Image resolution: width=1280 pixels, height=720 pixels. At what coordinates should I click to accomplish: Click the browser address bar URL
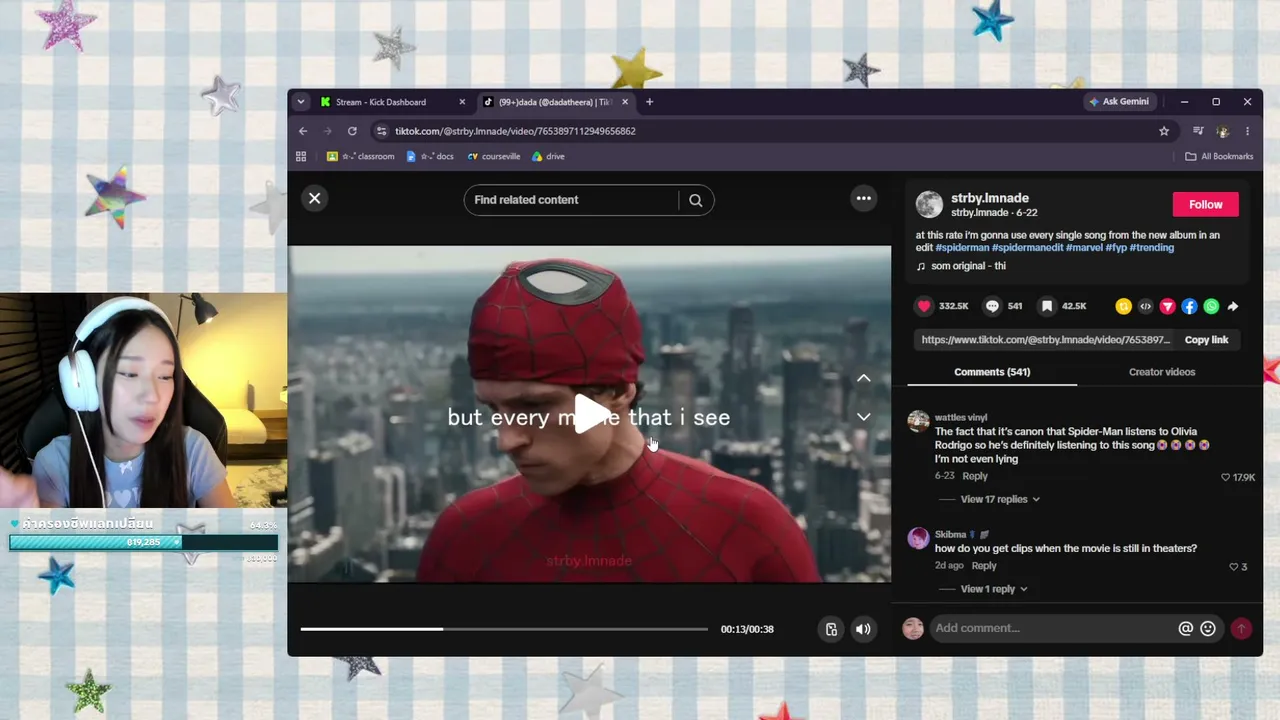515,131
